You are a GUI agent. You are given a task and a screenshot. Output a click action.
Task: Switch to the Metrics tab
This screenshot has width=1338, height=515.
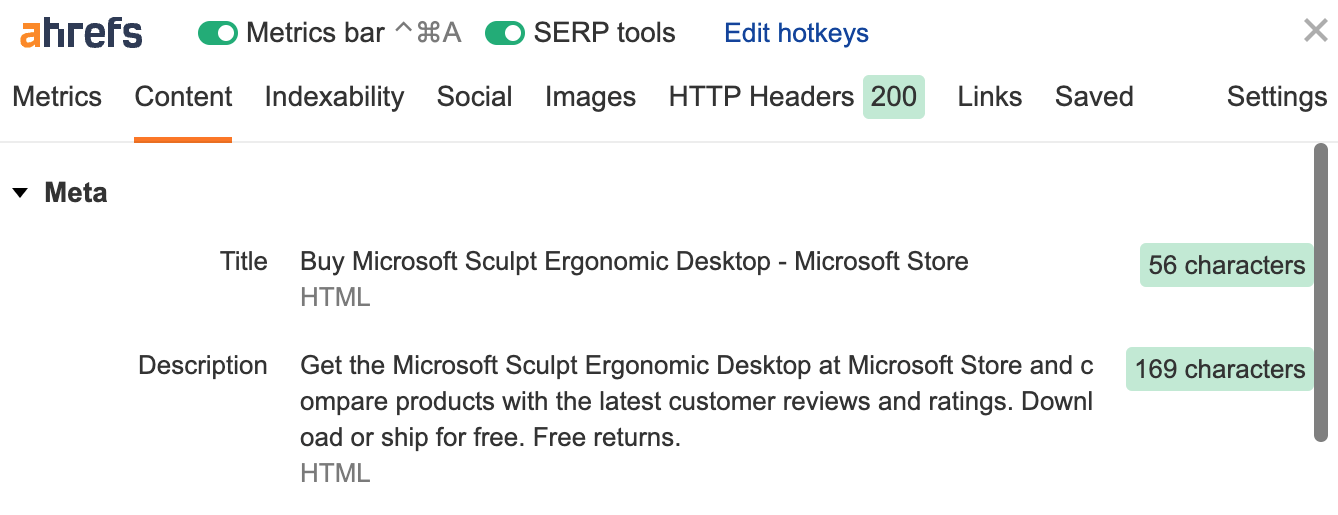pos(57,97)
